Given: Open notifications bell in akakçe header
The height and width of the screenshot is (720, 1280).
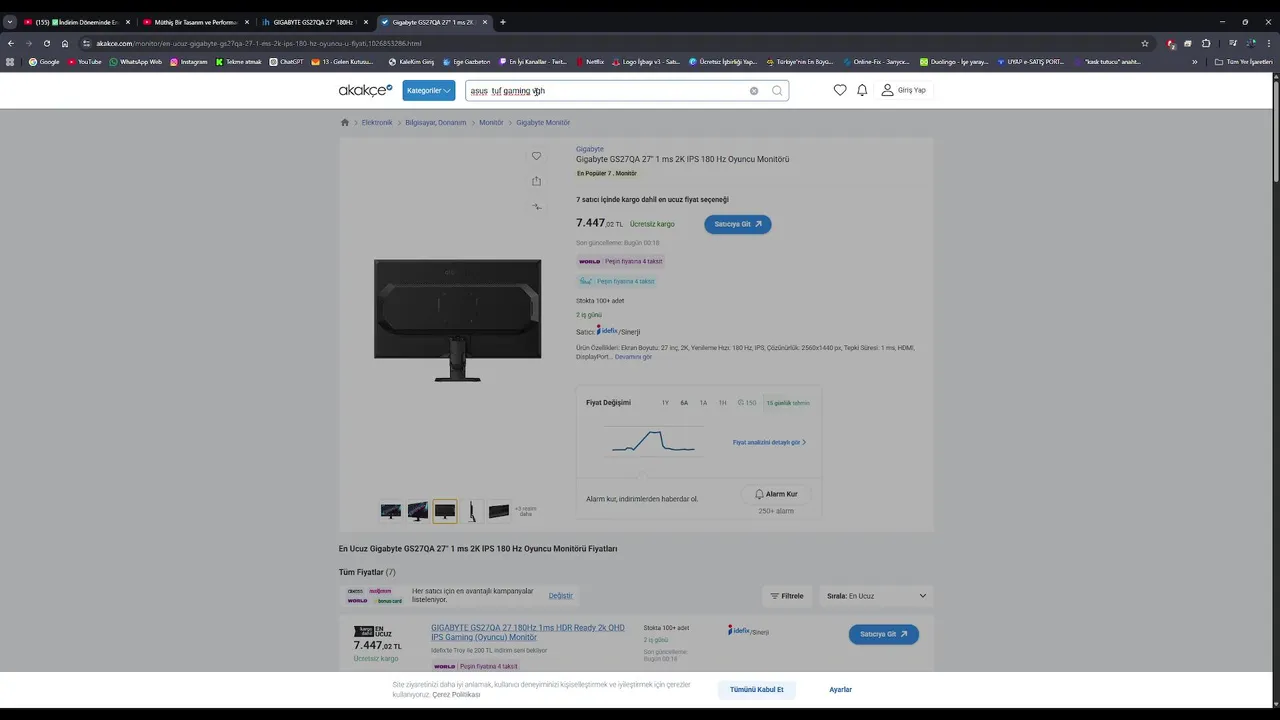Looking at the screenshot, I should [862, 90].
